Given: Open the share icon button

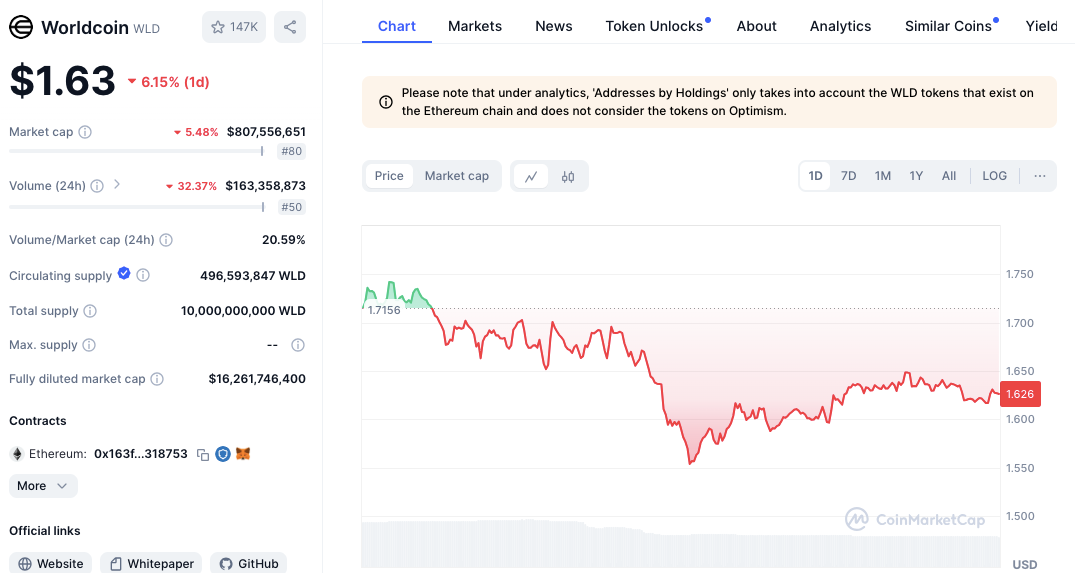Looking at the screenshot, I should (x=290, y=27).
